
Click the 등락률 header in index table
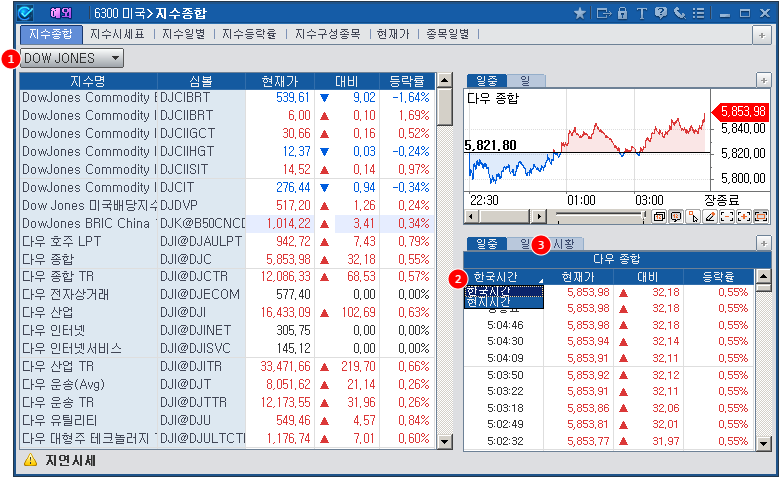[406, 81]
